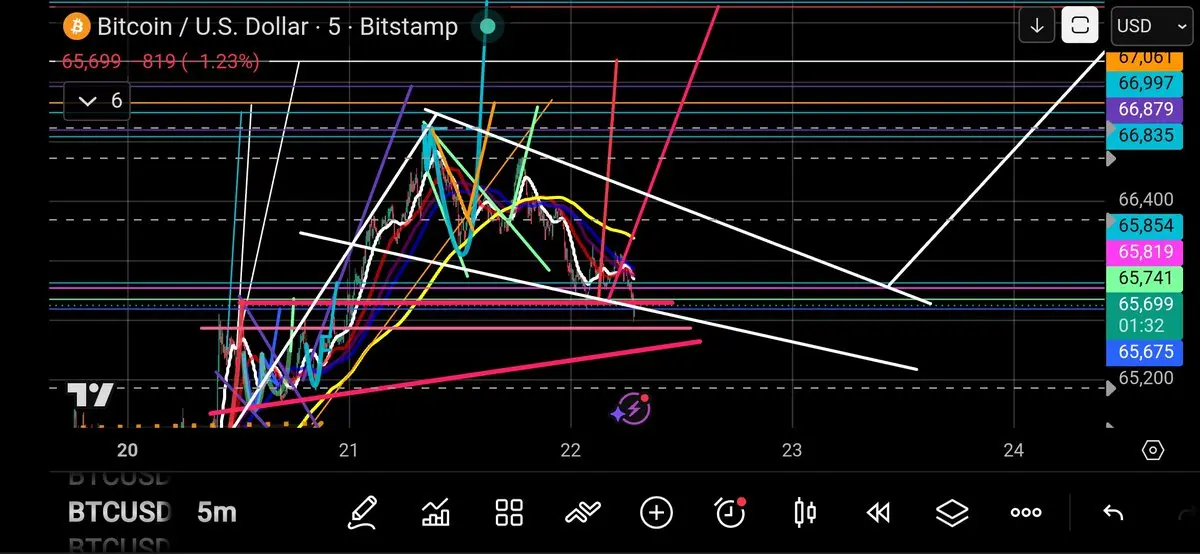
Task: Click the 66,400 price scale value
Action: tap(1145, 200)
